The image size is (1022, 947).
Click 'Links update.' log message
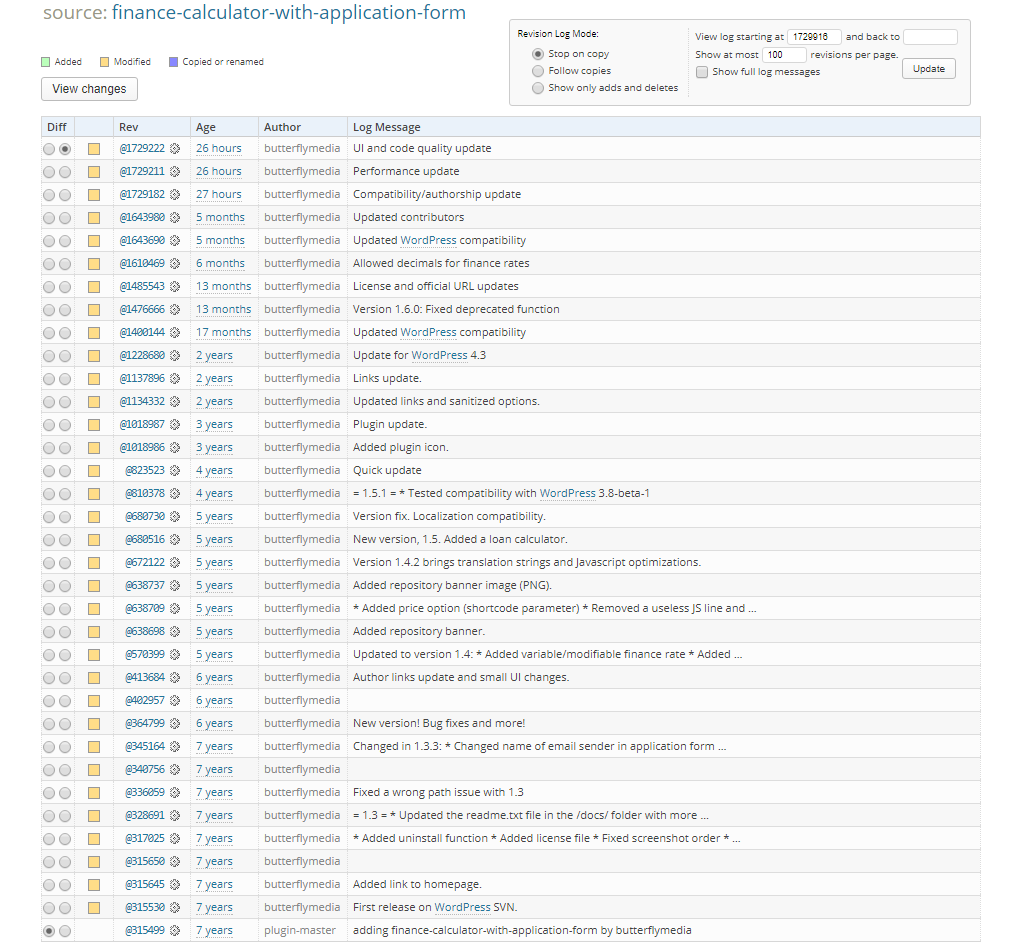tap(387, 378)
